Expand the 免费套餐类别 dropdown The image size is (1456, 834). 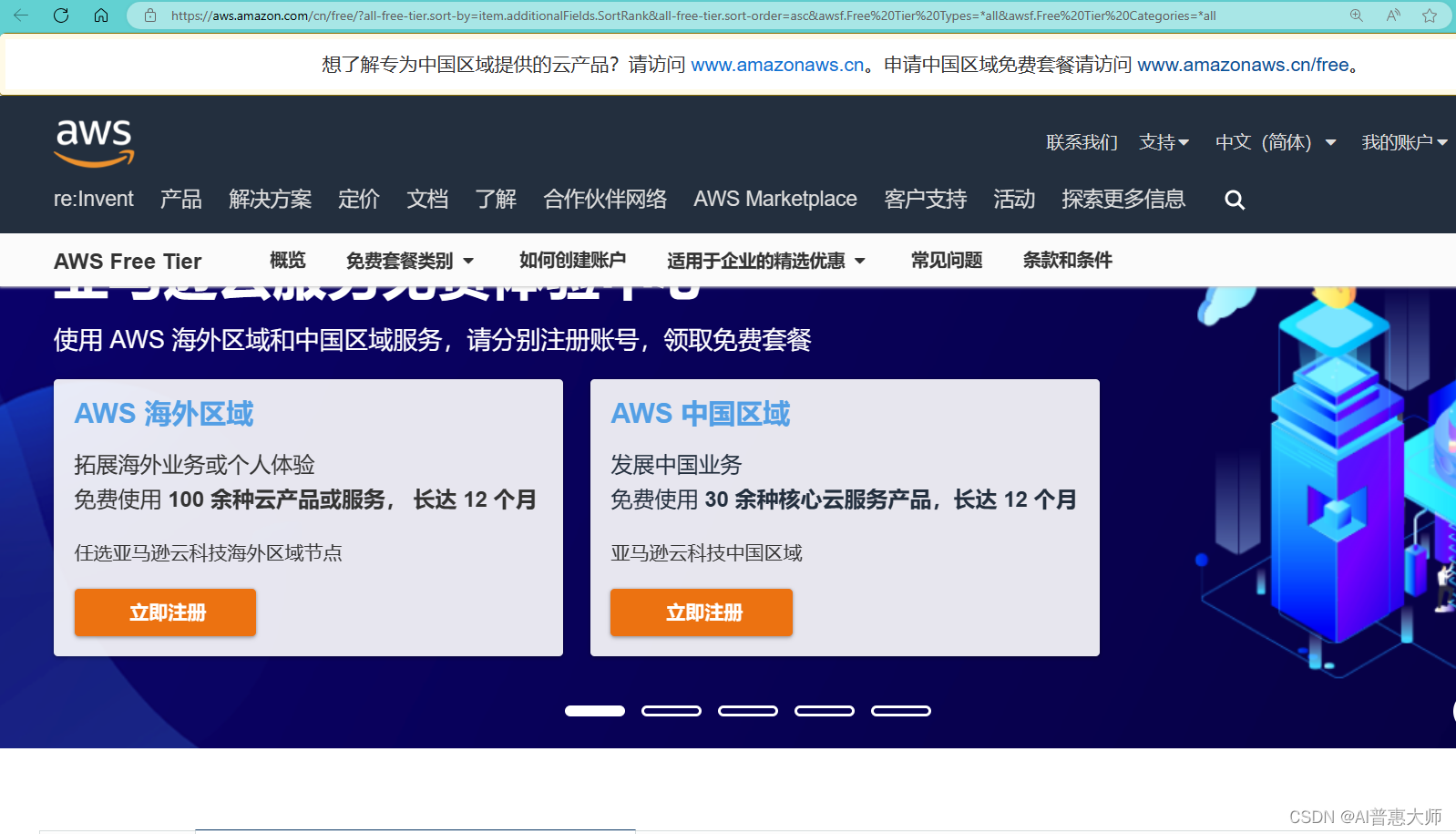[410, 261]
